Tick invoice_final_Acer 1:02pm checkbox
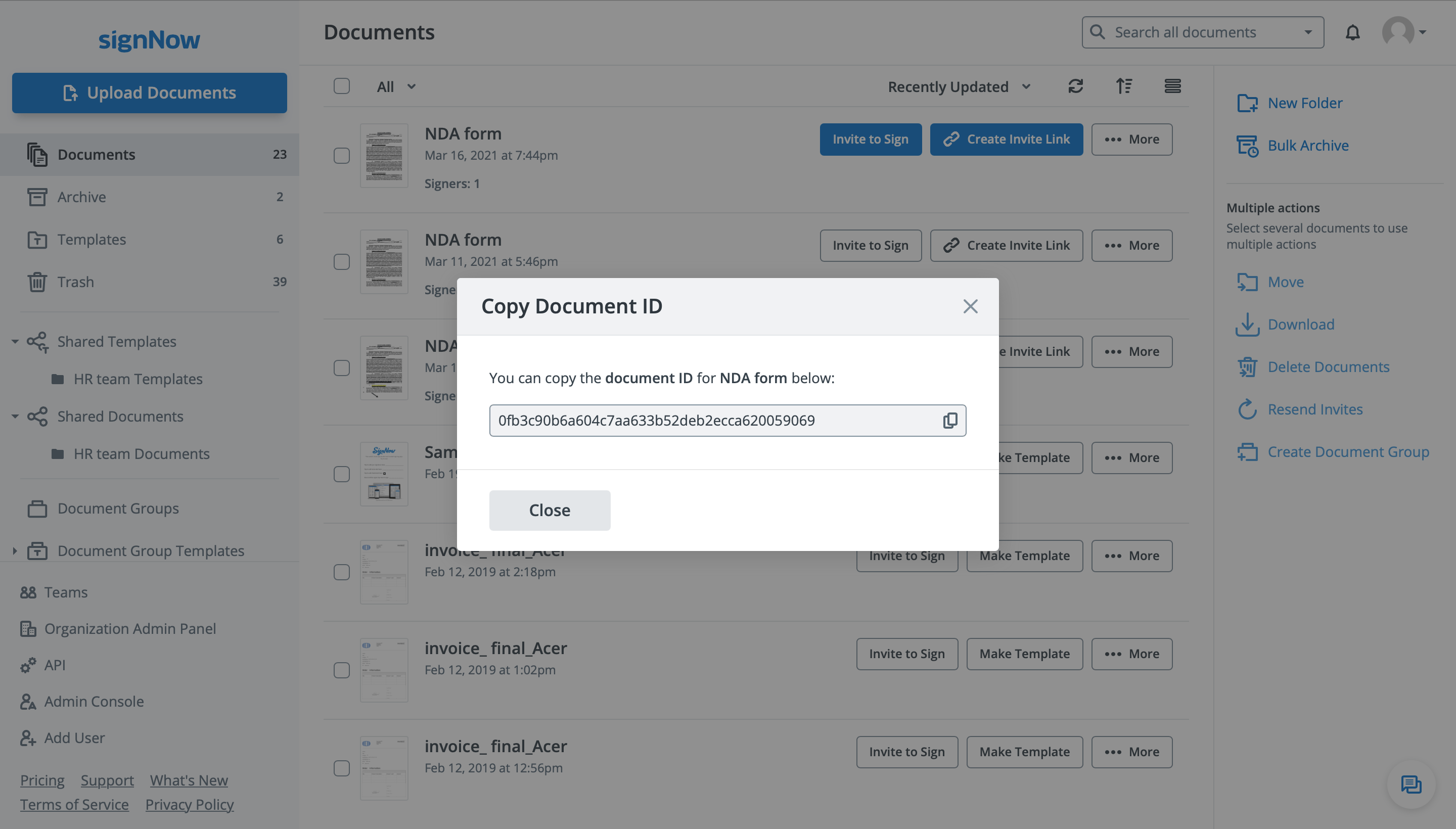This screenshot has height=829, width=1456. (x=342, y=670)
